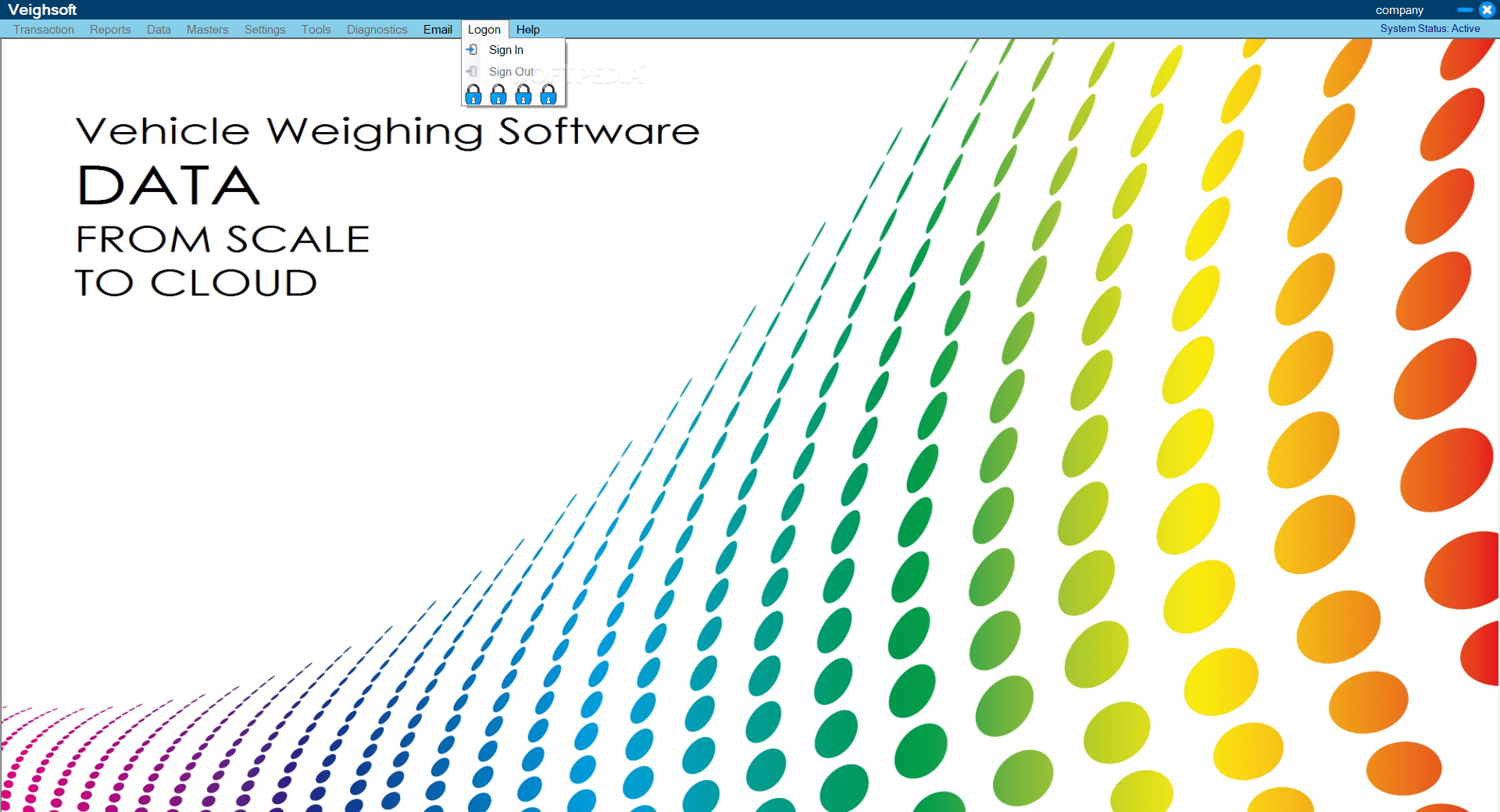Open the Masters menu
This screenshot has width=1500, height=812.
pos(207,30)
